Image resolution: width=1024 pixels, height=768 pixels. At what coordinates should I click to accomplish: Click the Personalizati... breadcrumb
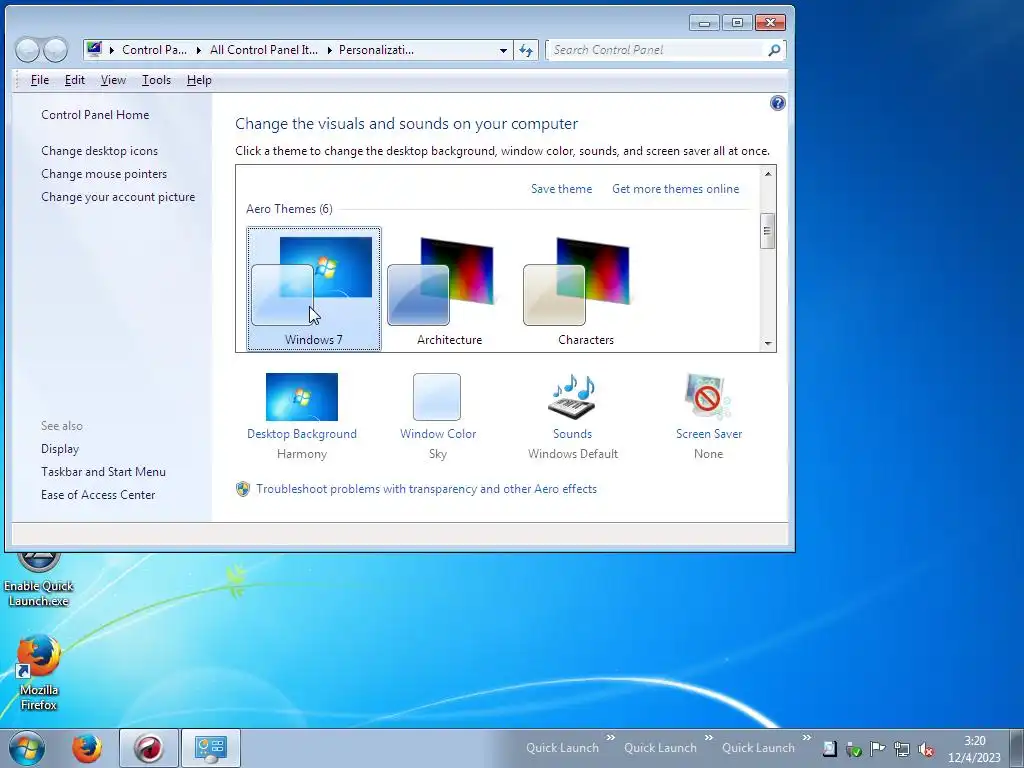[x=376, y=50]
